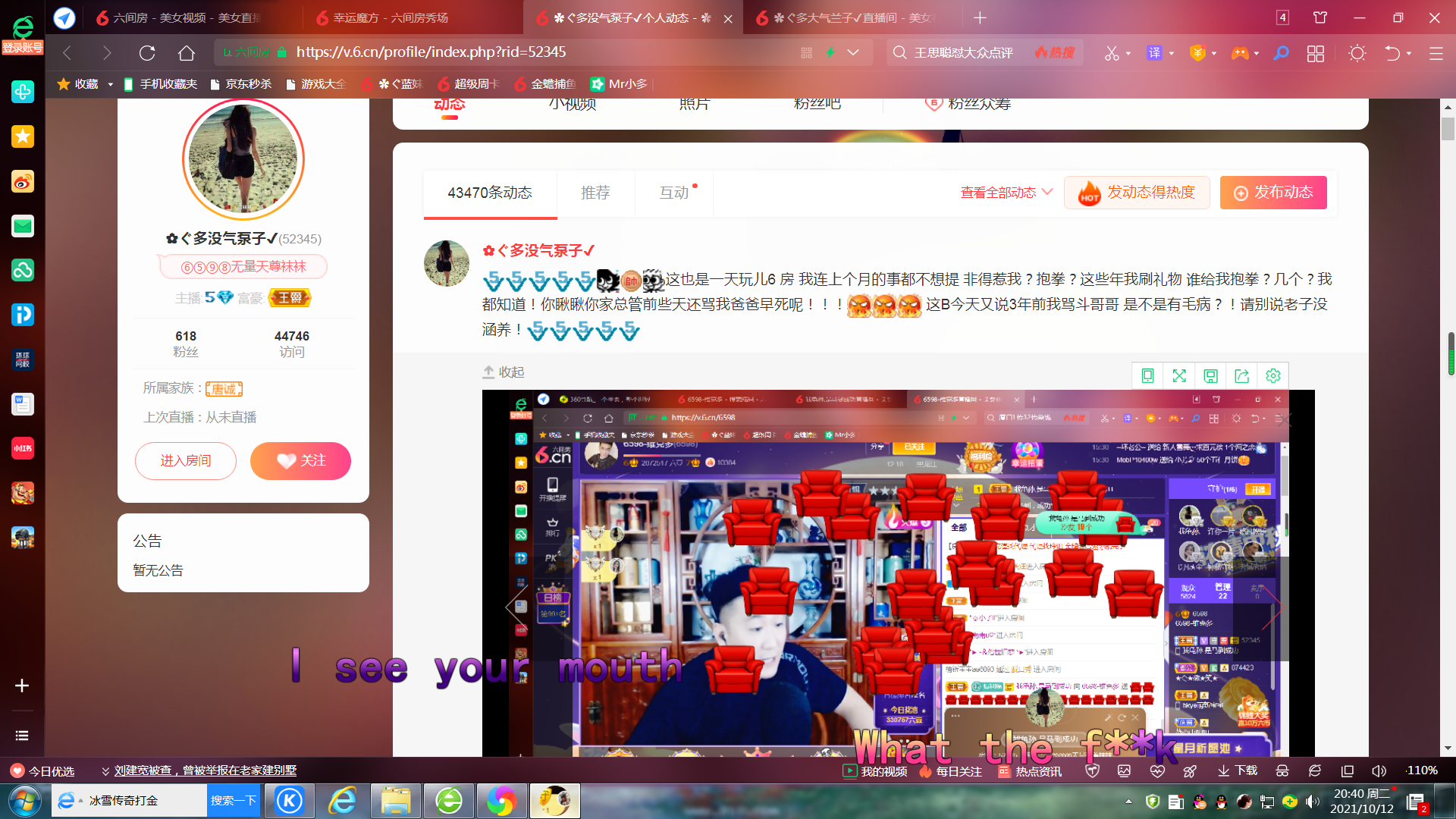Click 下载 in the status bar
The image size is (1456, 819).
(1238, 771)
